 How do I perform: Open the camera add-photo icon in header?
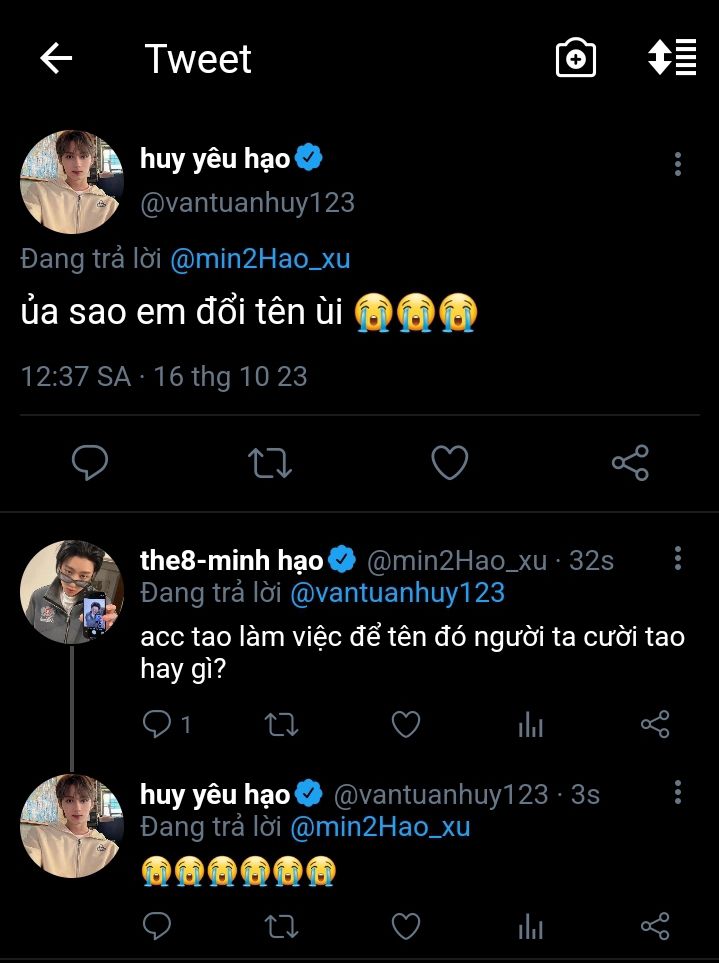click(576, 59)
